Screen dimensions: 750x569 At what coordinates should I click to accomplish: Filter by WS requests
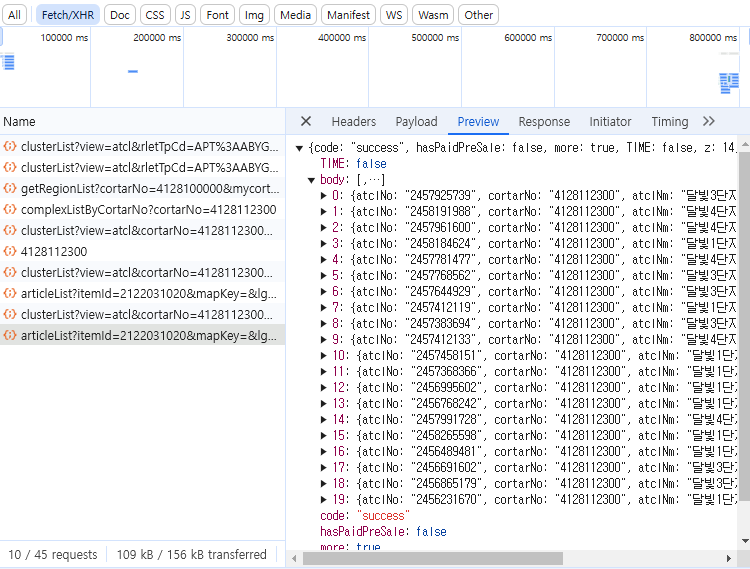tap(394, 15)
